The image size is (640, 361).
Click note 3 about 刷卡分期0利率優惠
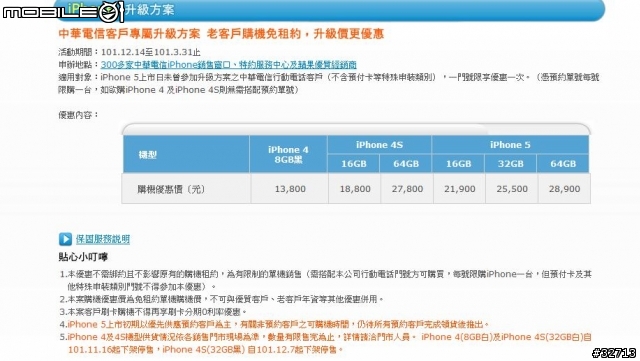tap(153, 312)
